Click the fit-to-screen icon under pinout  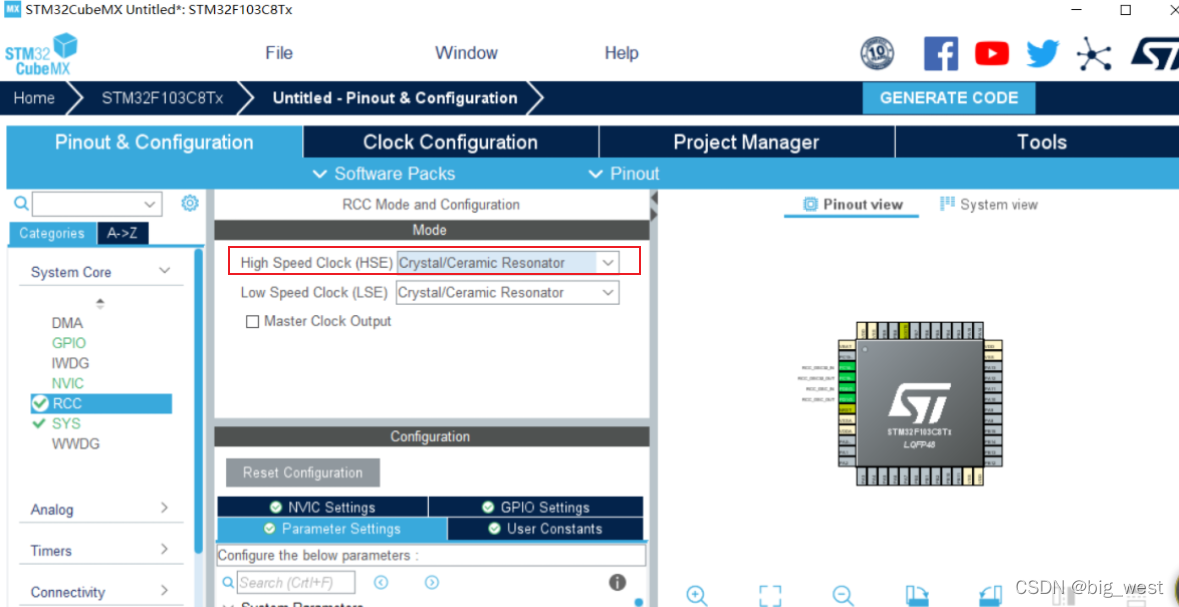(770, 596)
